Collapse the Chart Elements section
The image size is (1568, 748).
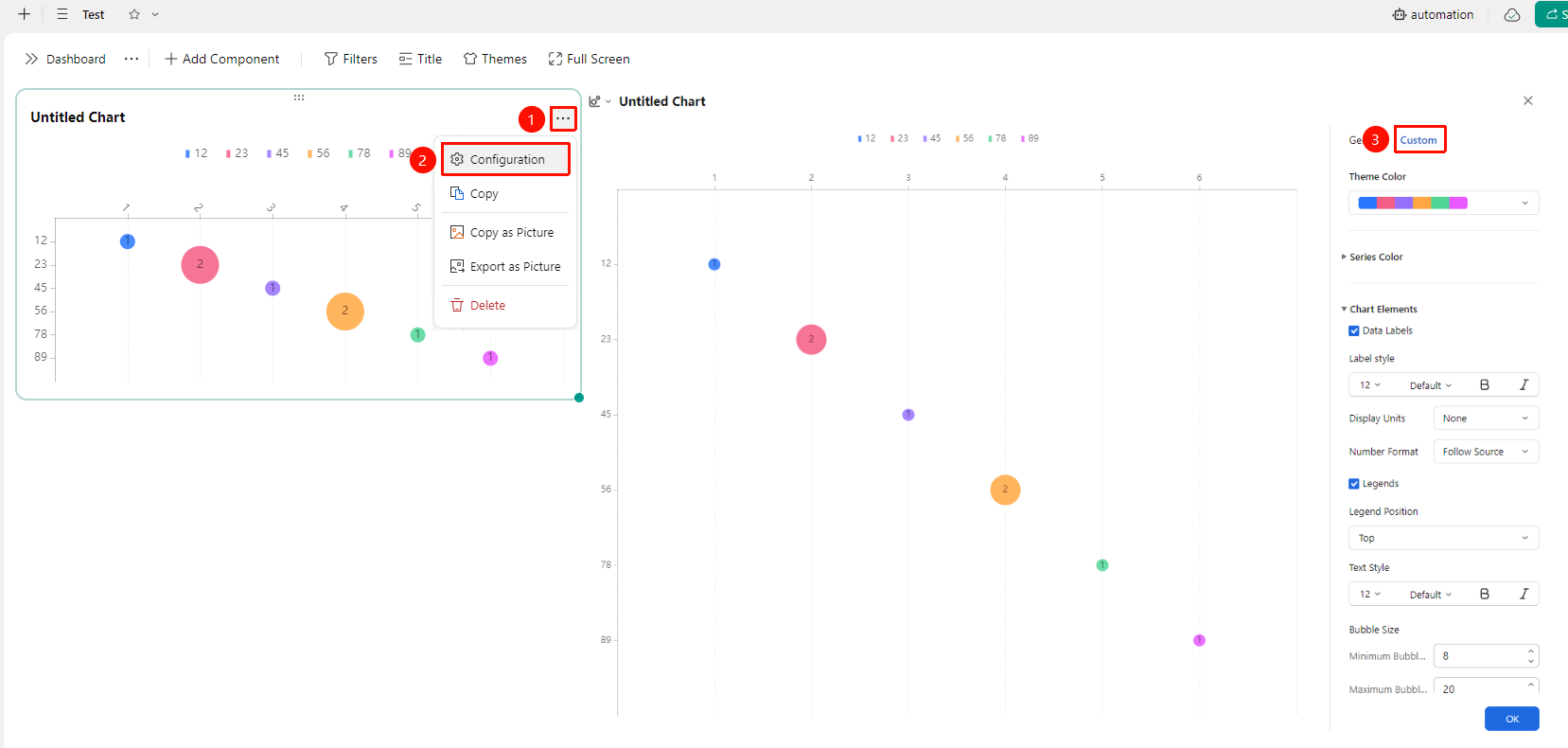point(1379,309)
